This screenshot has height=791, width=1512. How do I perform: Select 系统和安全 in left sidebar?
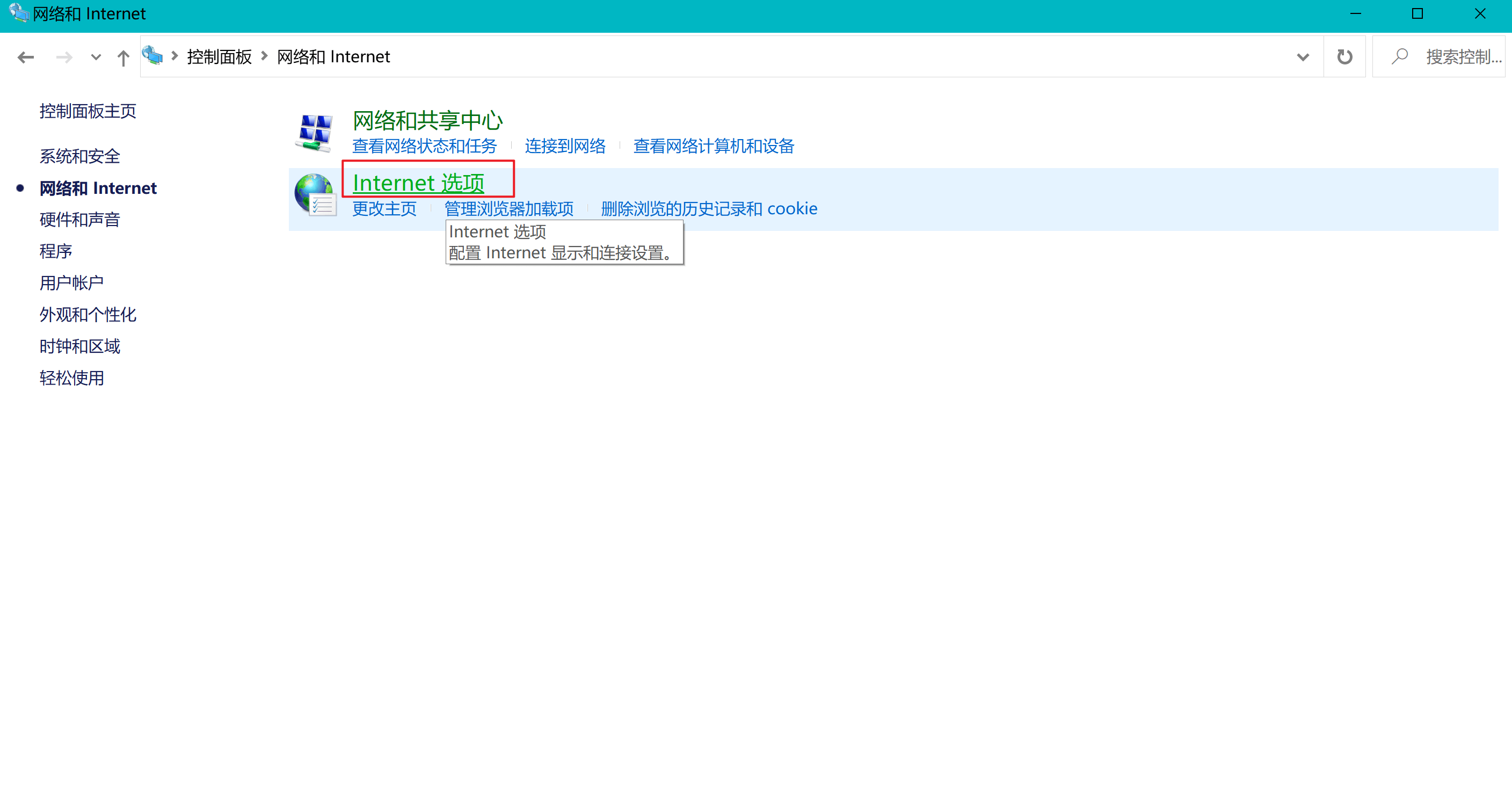80,156
